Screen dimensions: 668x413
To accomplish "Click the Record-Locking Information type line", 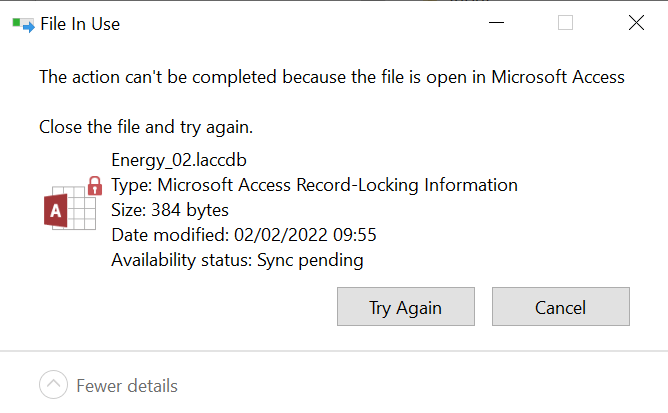I will click(314, 185).
